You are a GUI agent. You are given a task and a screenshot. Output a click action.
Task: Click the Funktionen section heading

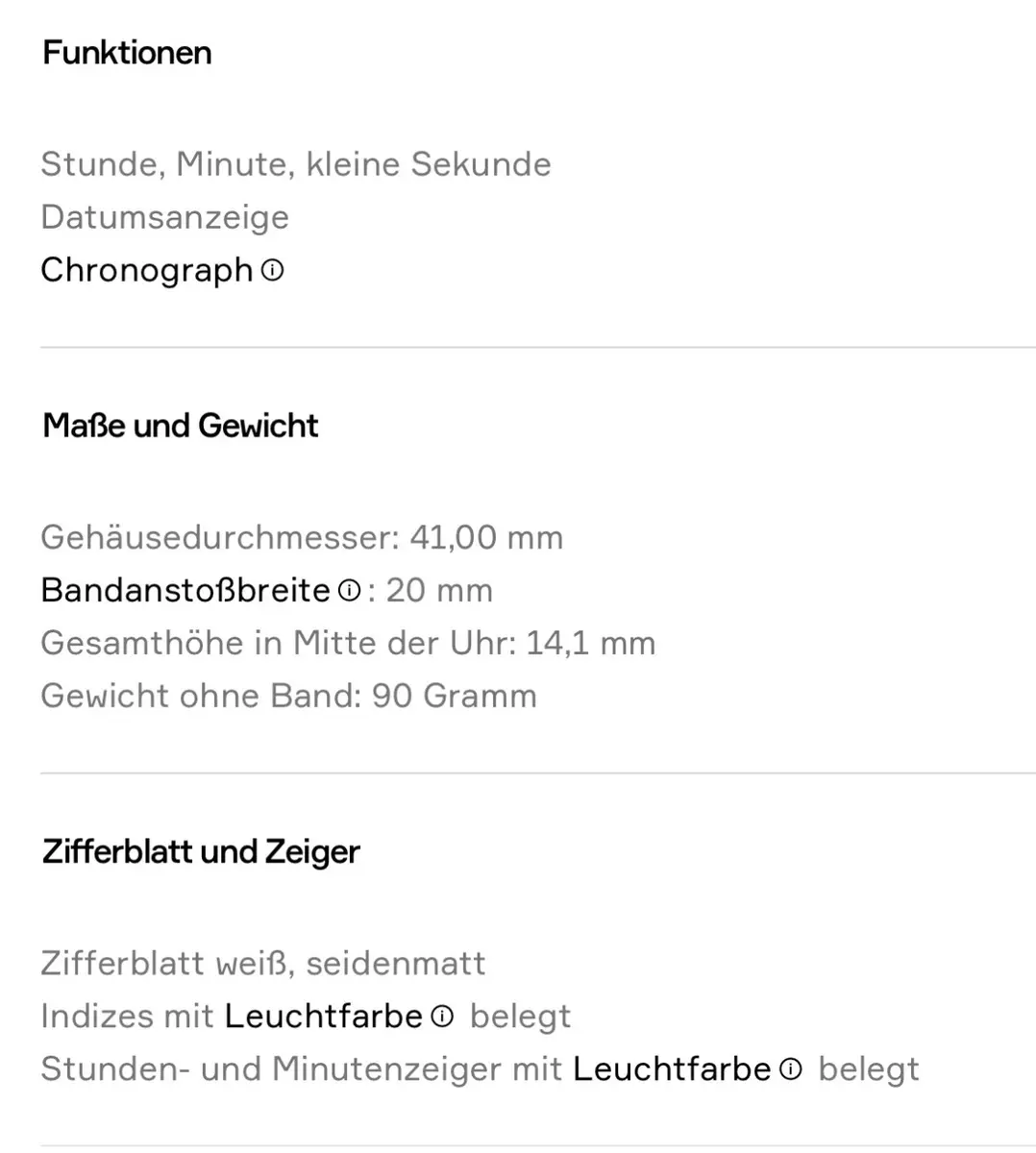[x=127, y=52]
